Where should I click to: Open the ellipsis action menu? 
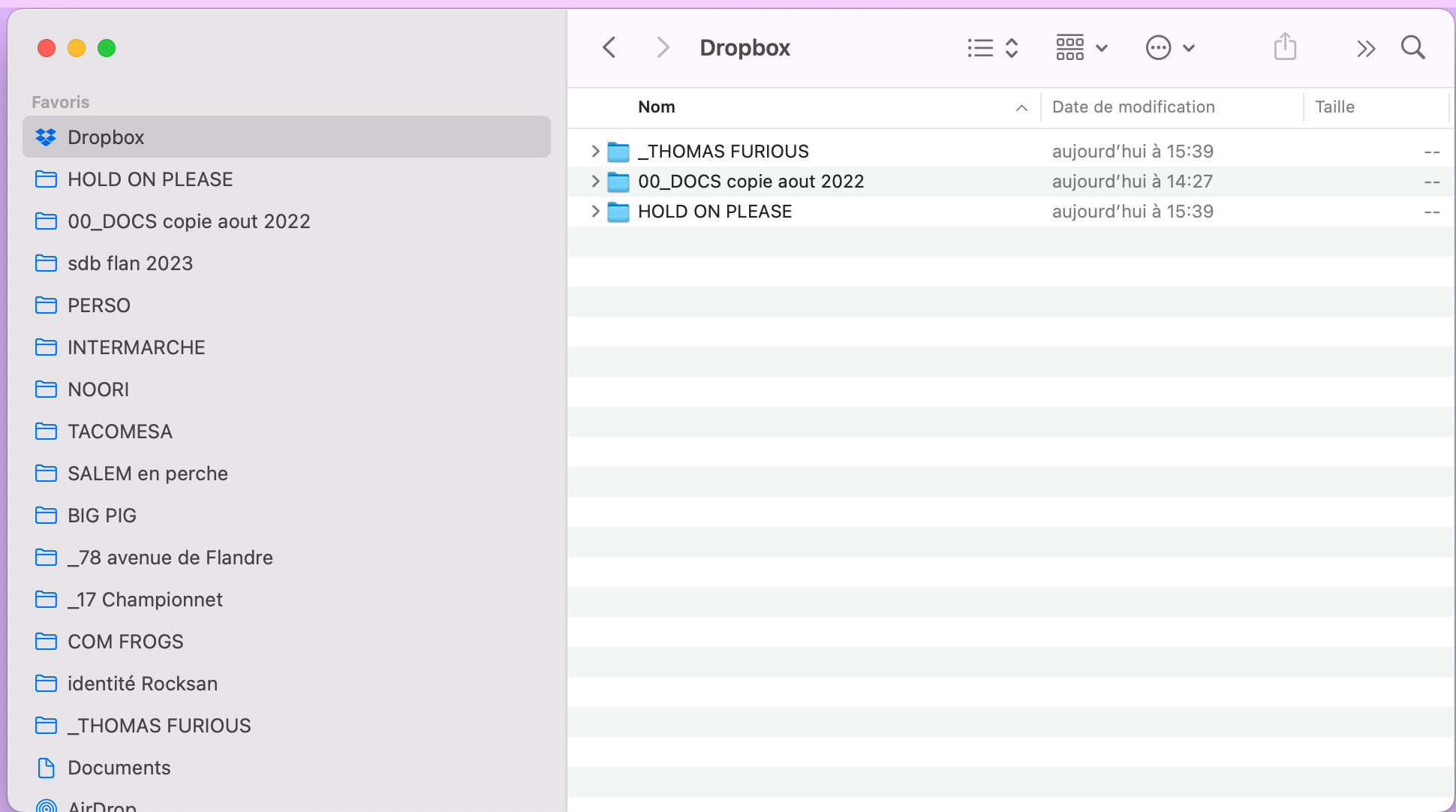(x=1169, y=48)
